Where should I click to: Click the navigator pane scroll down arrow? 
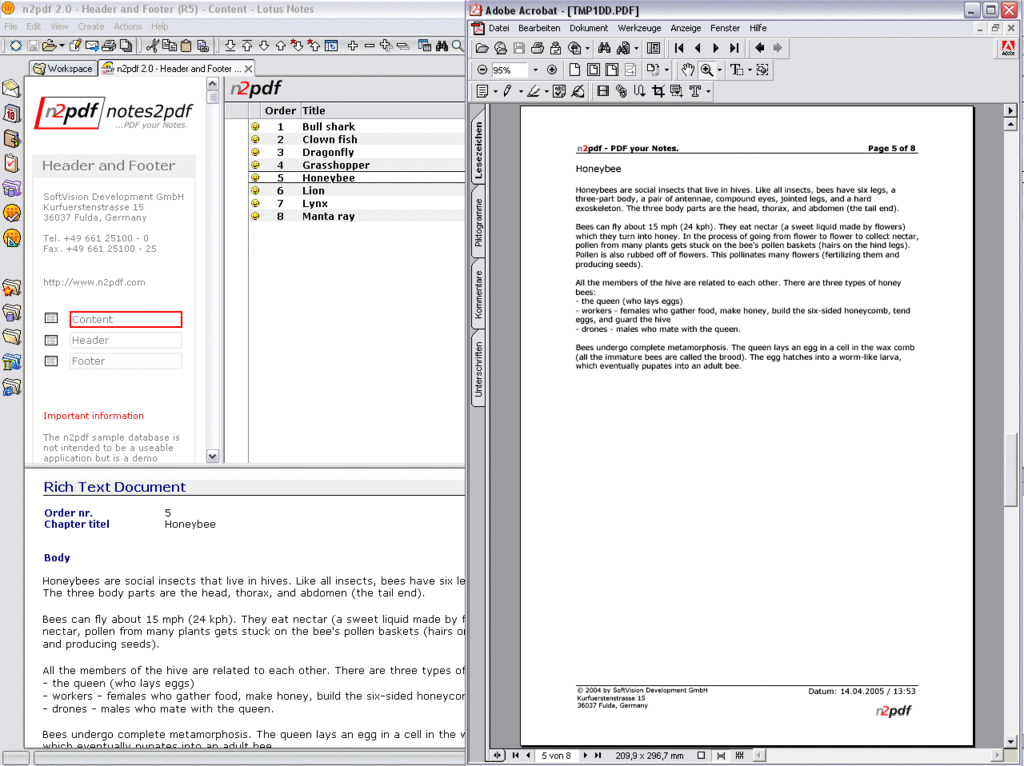click(212, 456)
